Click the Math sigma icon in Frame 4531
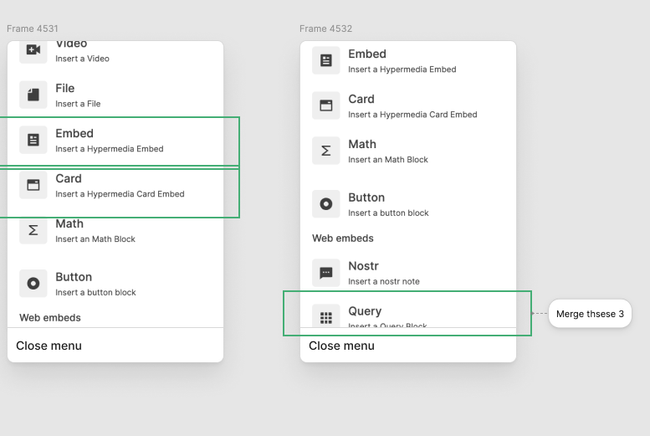The height and width of the screenshot is (436, 650). click(x=33, y=230)
